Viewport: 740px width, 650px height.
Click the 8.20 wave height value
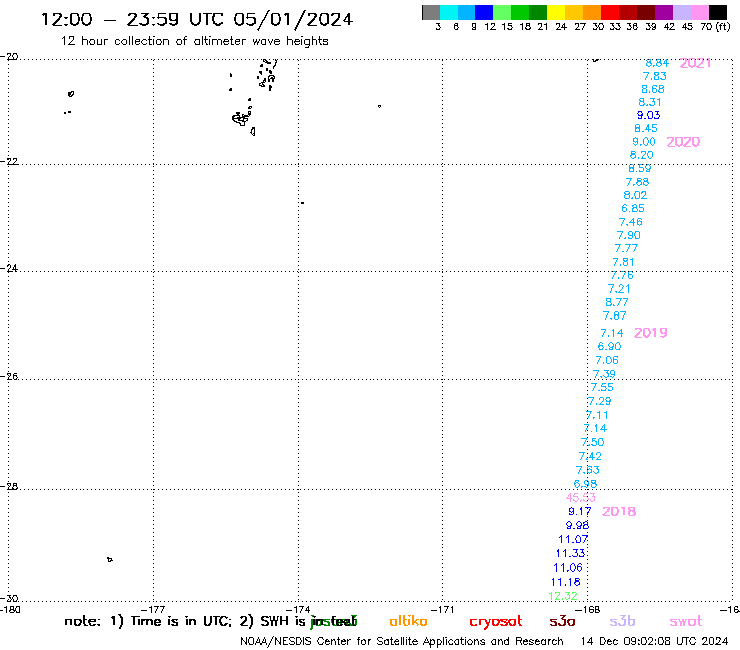click(641, 155)
